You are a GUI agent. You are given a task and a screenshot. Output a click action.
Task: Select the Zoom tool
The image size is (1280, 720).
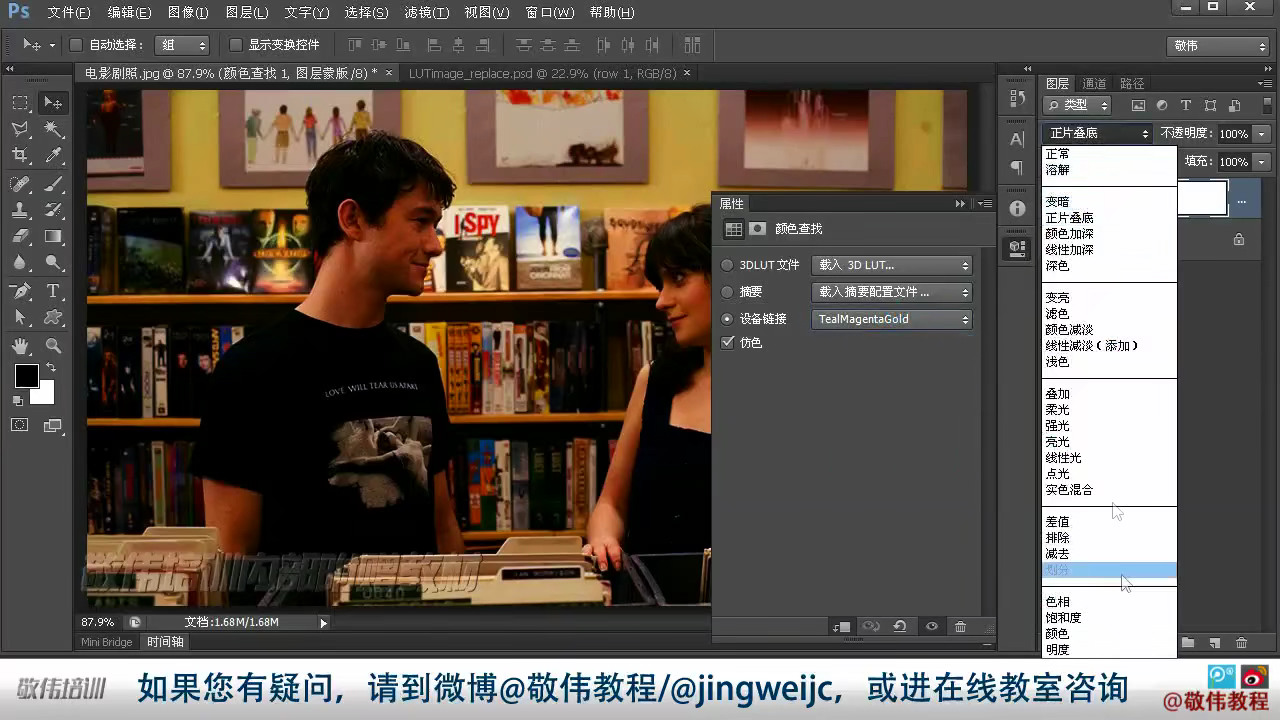click(53, 346)
